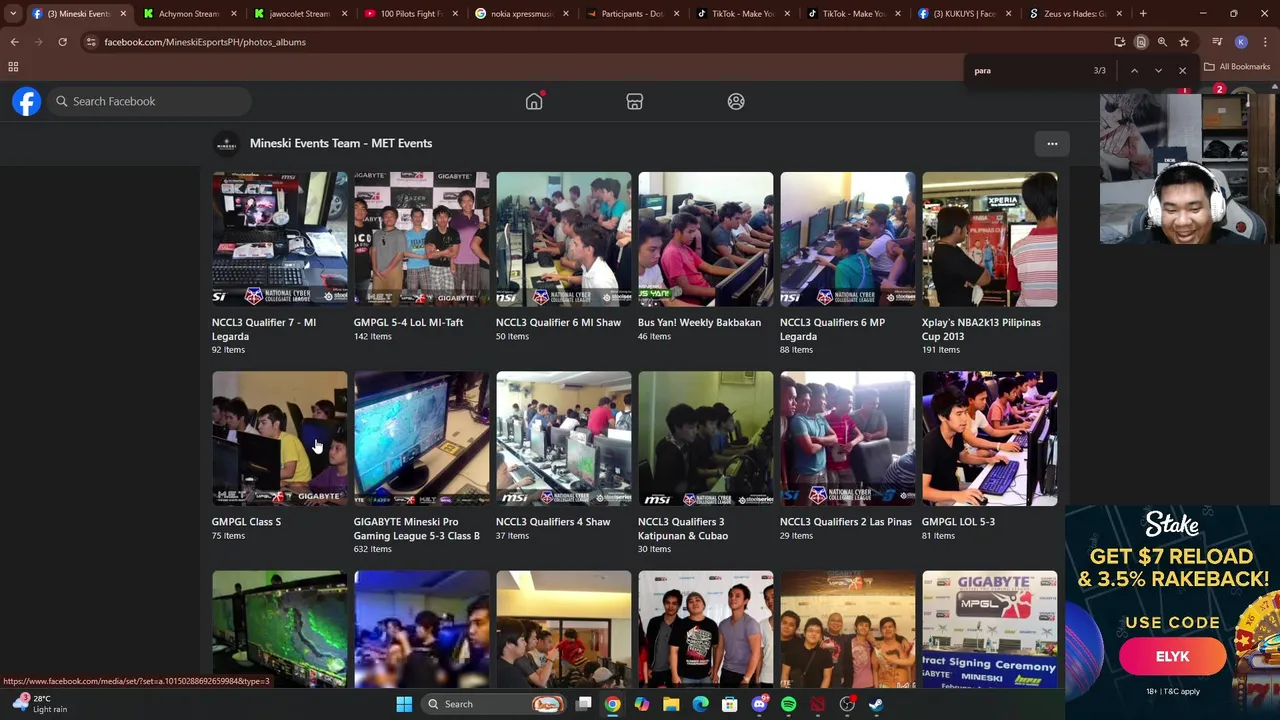Switch to the 100 Pilots Fight YouTube tab
Viewport: 1280px width, 720px height.
point(410,14)
